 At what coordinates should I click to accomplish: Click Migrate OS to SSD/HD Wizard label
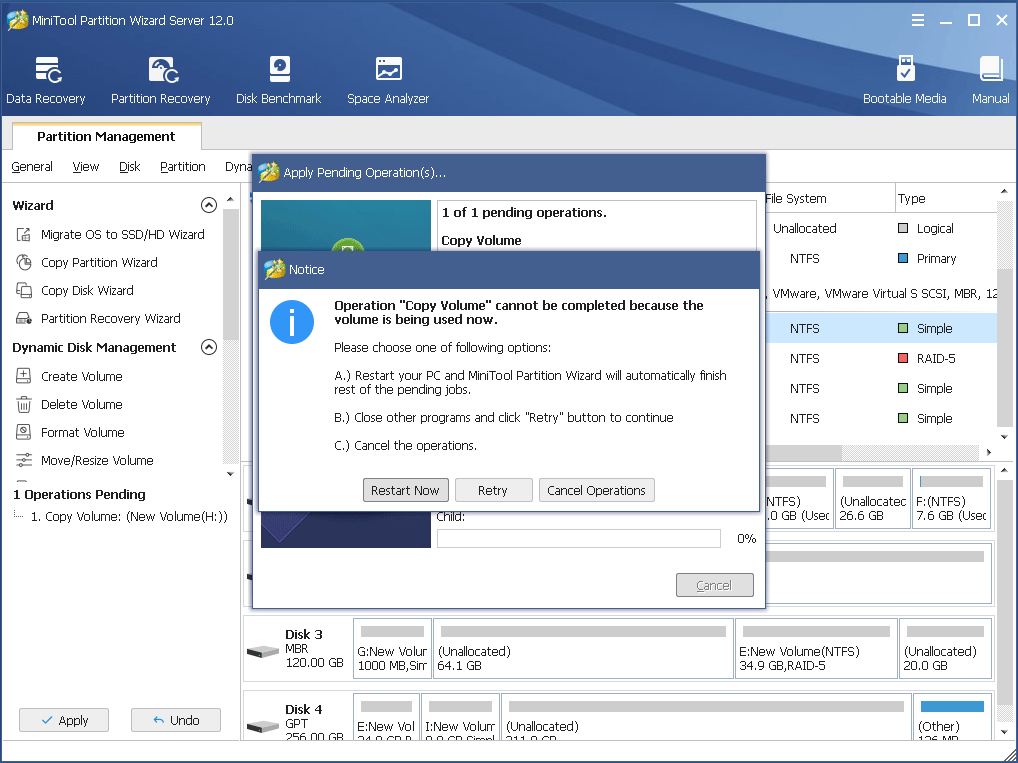coord(123,234)
